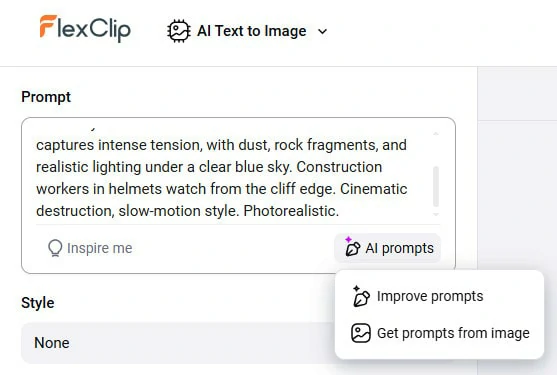Click the AI Text to Image chip icon
The image size is (557, 375).
point(179,31)
